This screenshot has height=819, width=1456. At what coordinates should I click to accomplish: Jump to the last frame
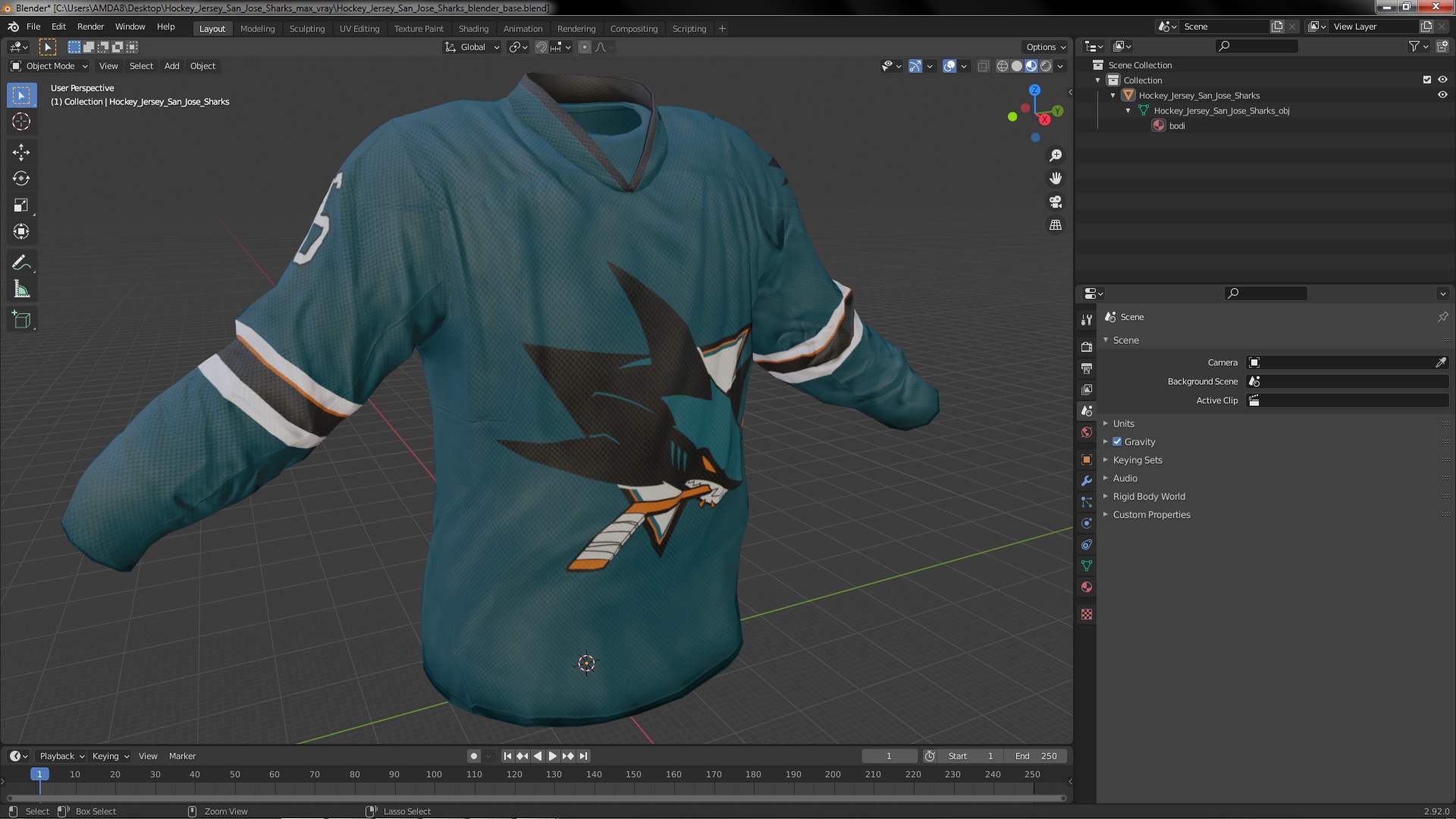click(x=583, y=756)
